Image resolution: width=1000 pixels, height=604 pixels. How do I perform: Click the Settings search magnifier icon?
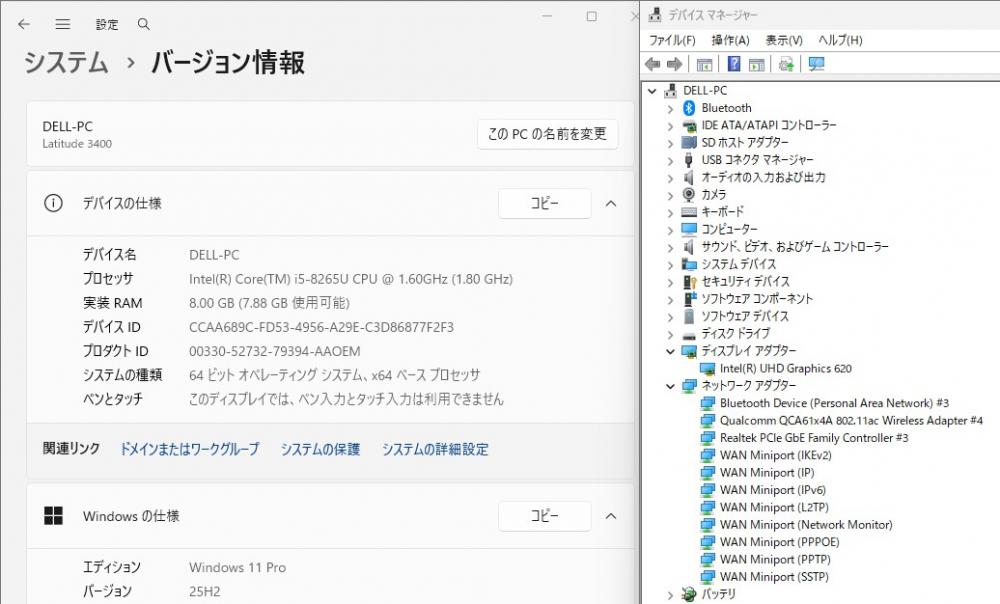143,24
